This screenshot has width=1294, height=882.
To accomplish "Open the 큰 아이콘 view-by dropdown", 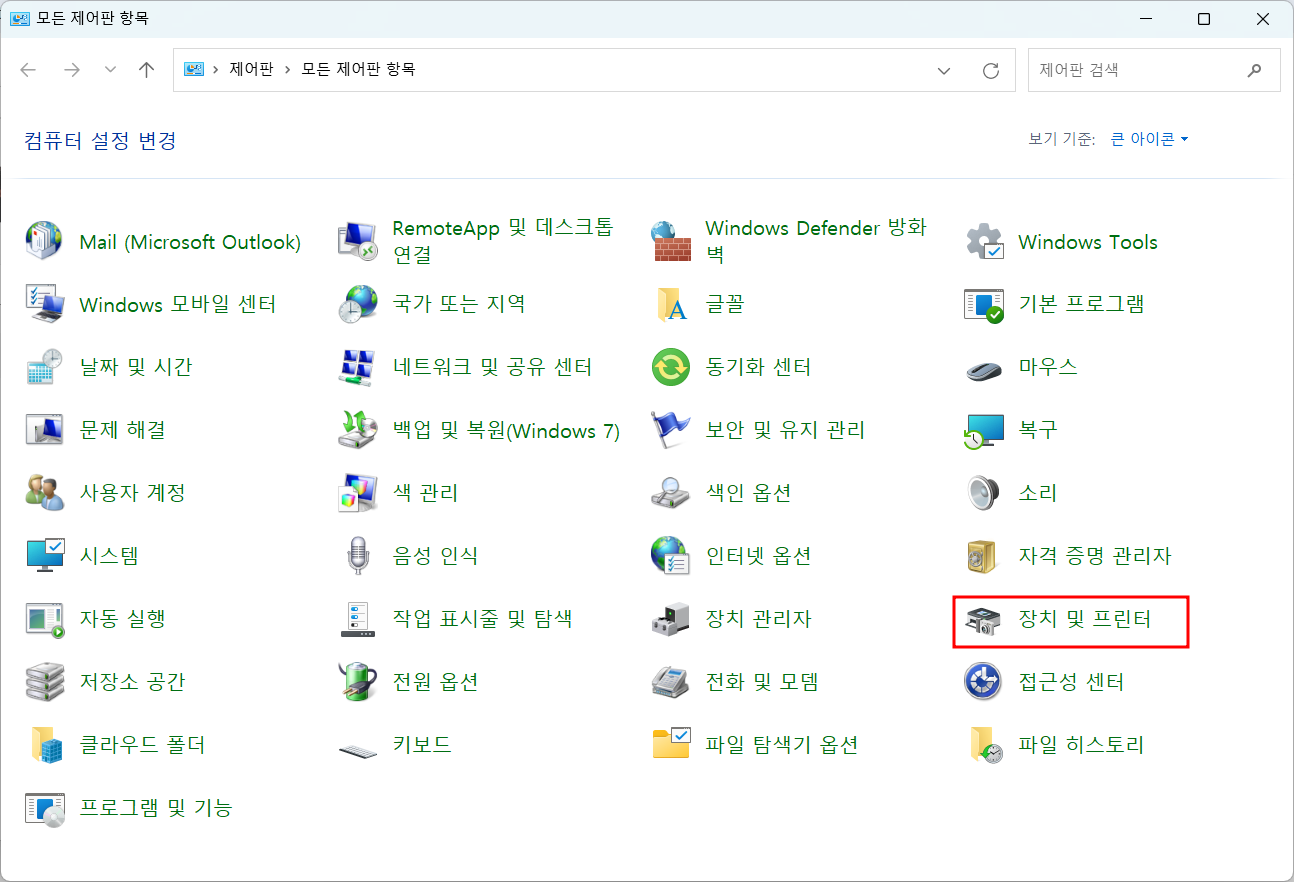I will [1150, 139].
